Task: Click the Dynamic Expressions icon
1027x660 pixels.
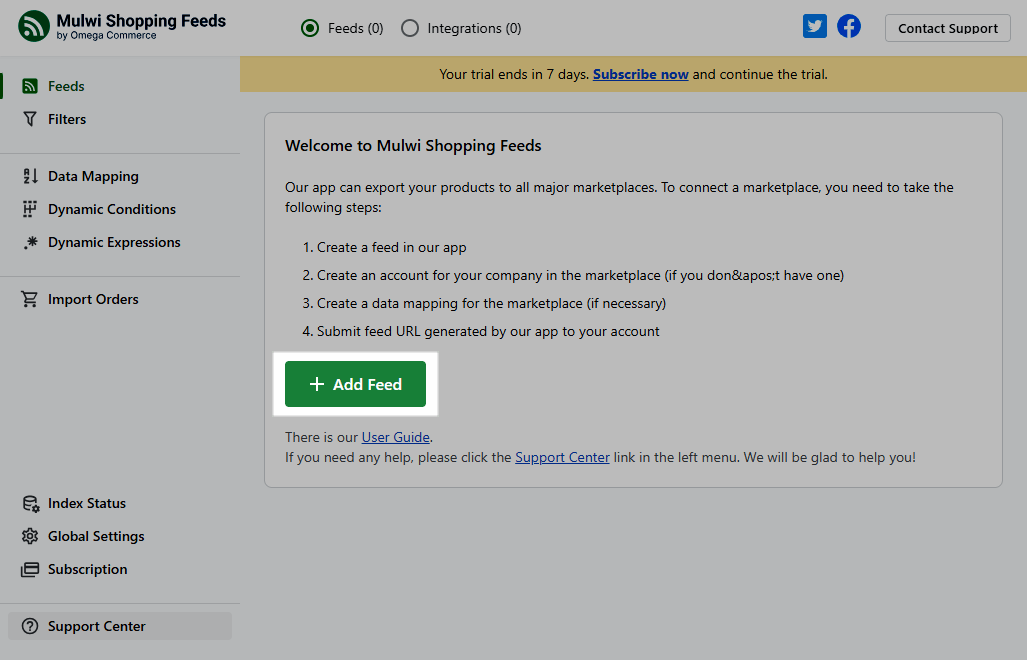Action: (30, 242)
